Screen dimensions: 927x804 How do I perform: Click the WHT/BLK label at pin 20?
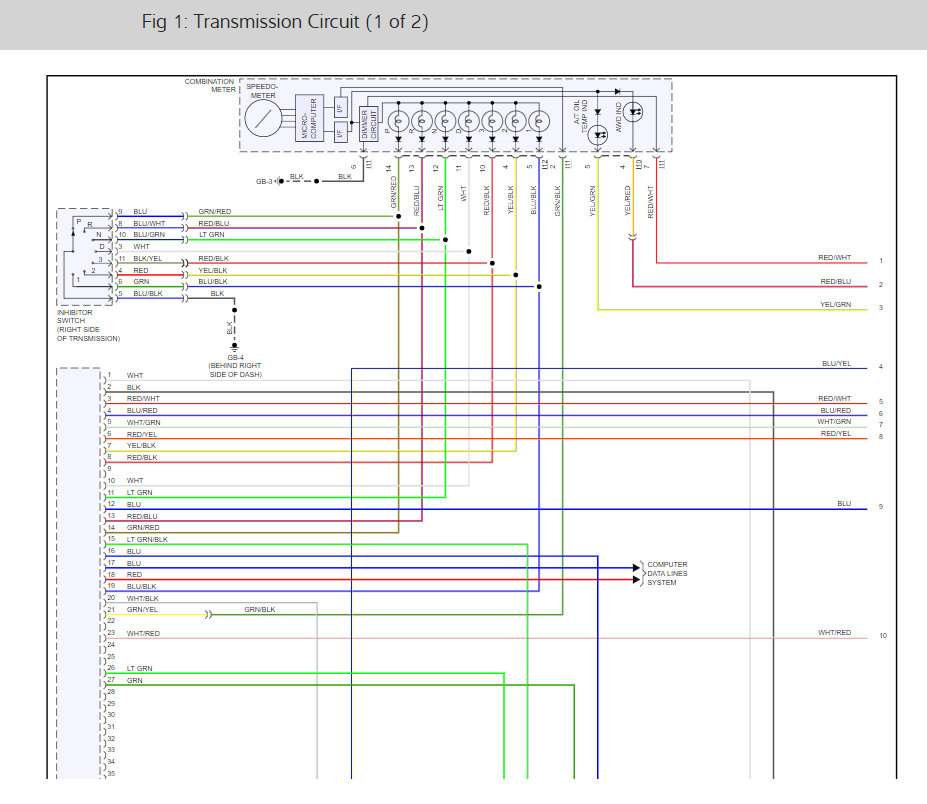[142, 598]
